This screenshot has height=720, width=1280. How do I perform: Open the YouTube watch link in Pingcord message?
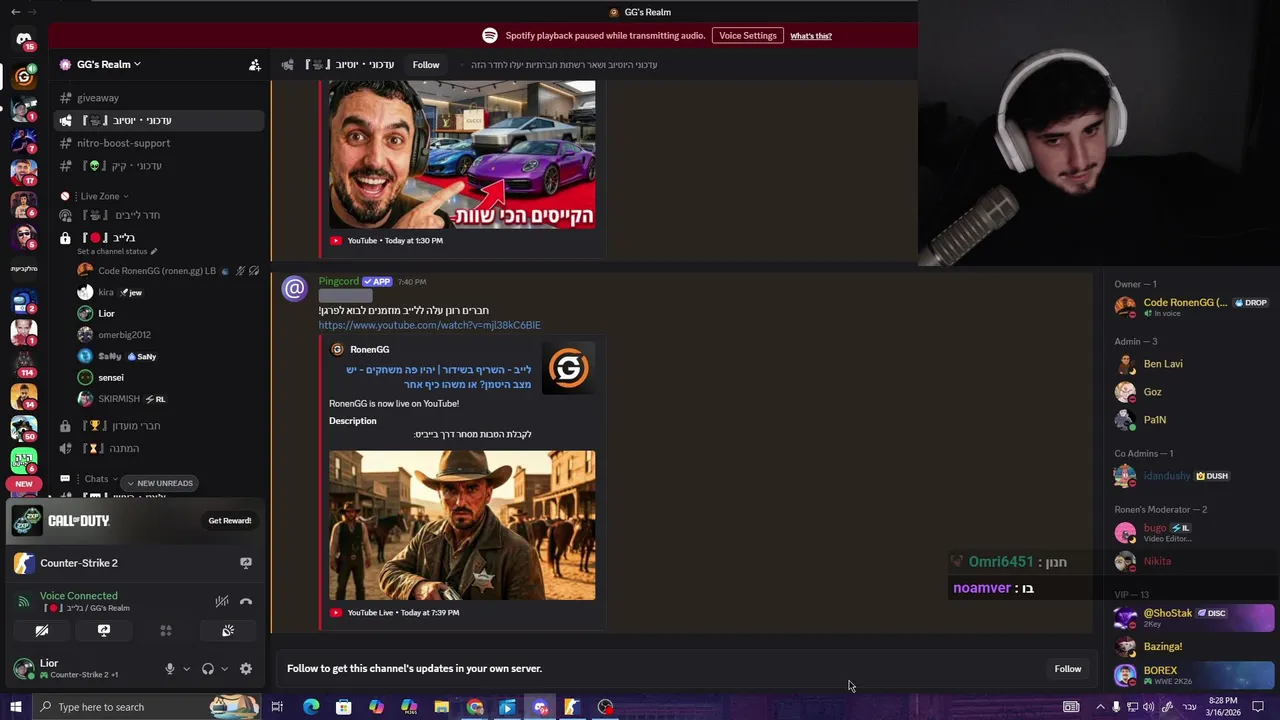pyautogui.click(x=430, y=325)
